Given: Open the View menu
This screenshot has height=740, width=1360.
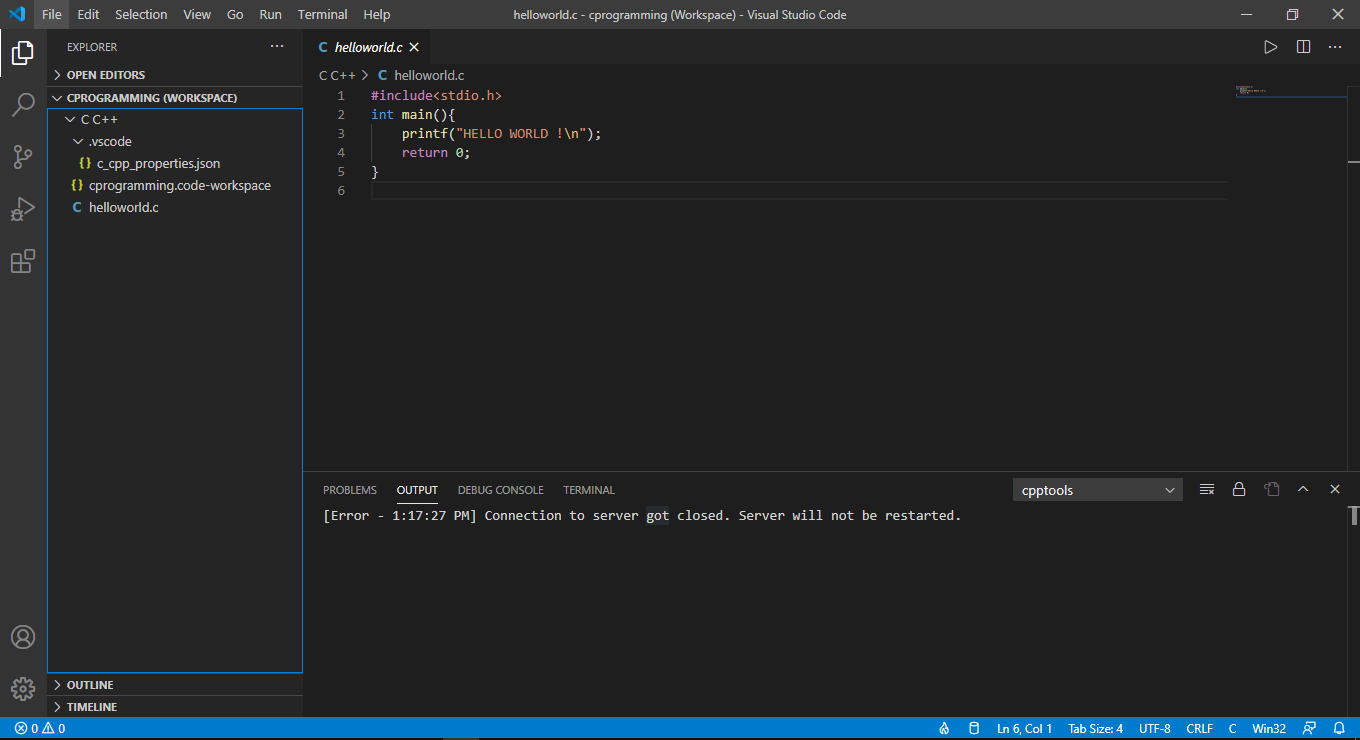Looking at the screenshot, I should pyautogui.click(x=197, y=14).
